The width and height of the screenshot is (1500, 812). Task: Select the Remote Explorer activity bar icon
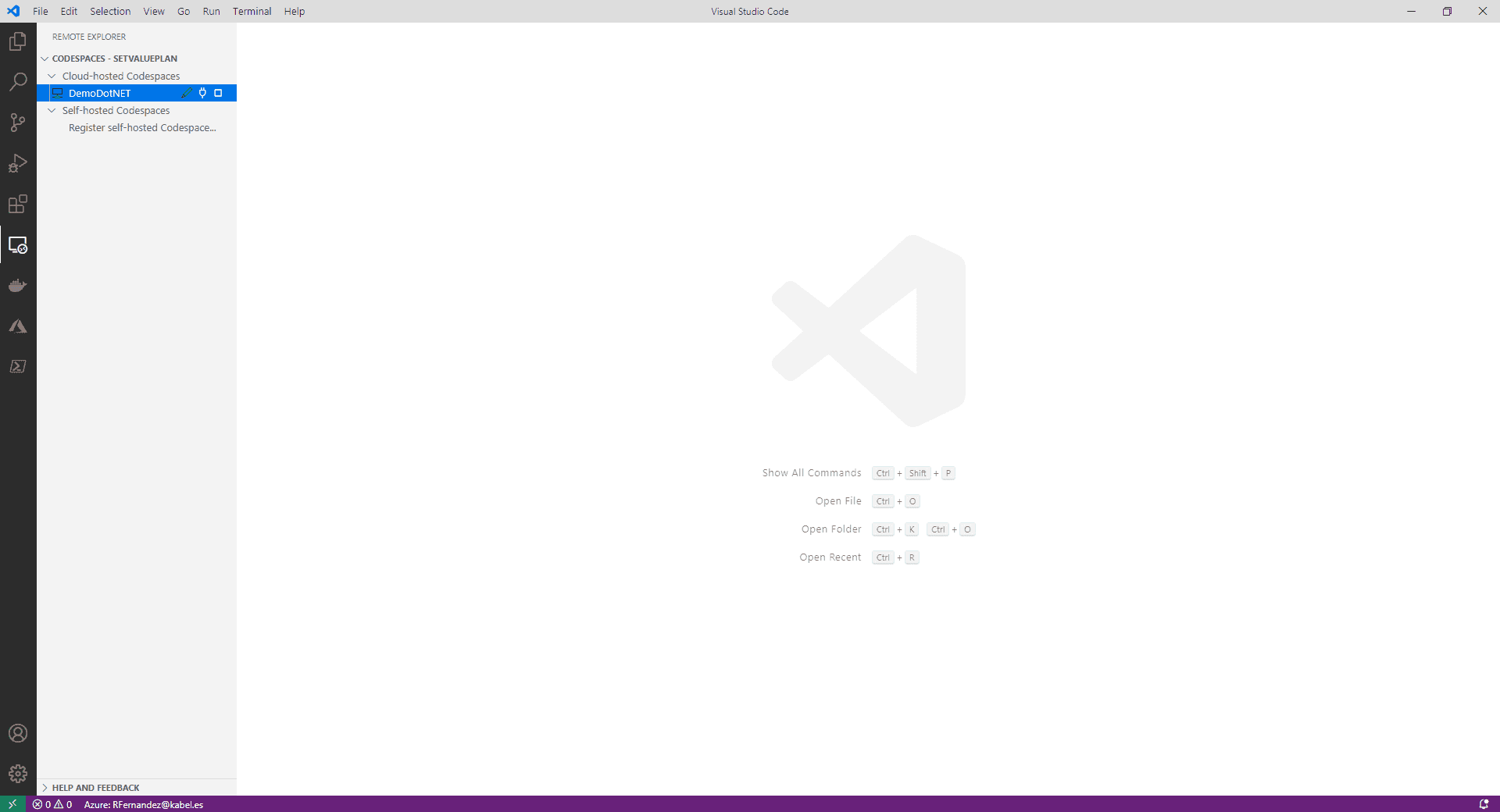click(18, 244)
